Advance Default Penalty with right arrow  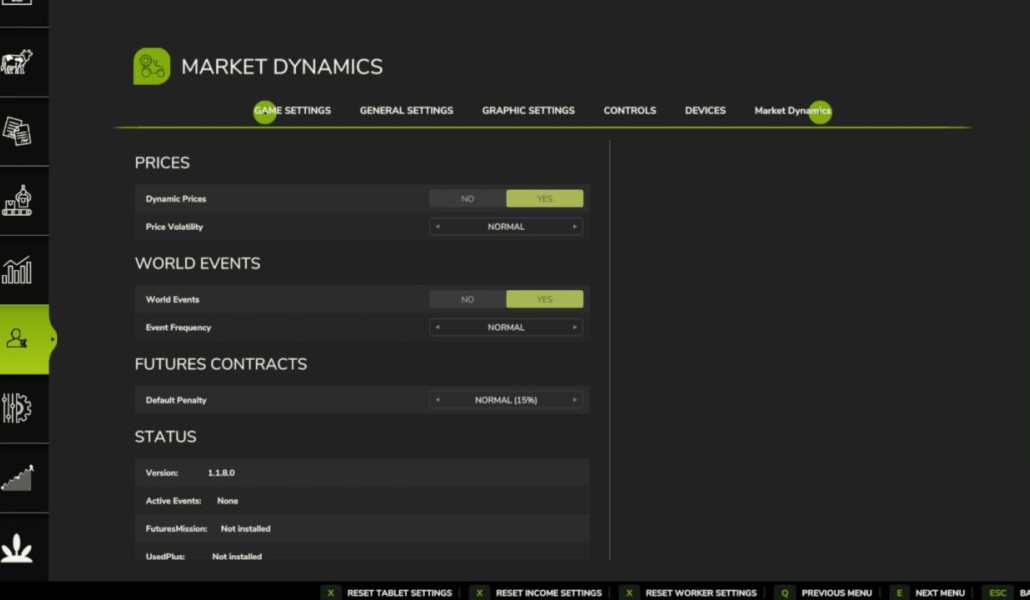(575, 400)
